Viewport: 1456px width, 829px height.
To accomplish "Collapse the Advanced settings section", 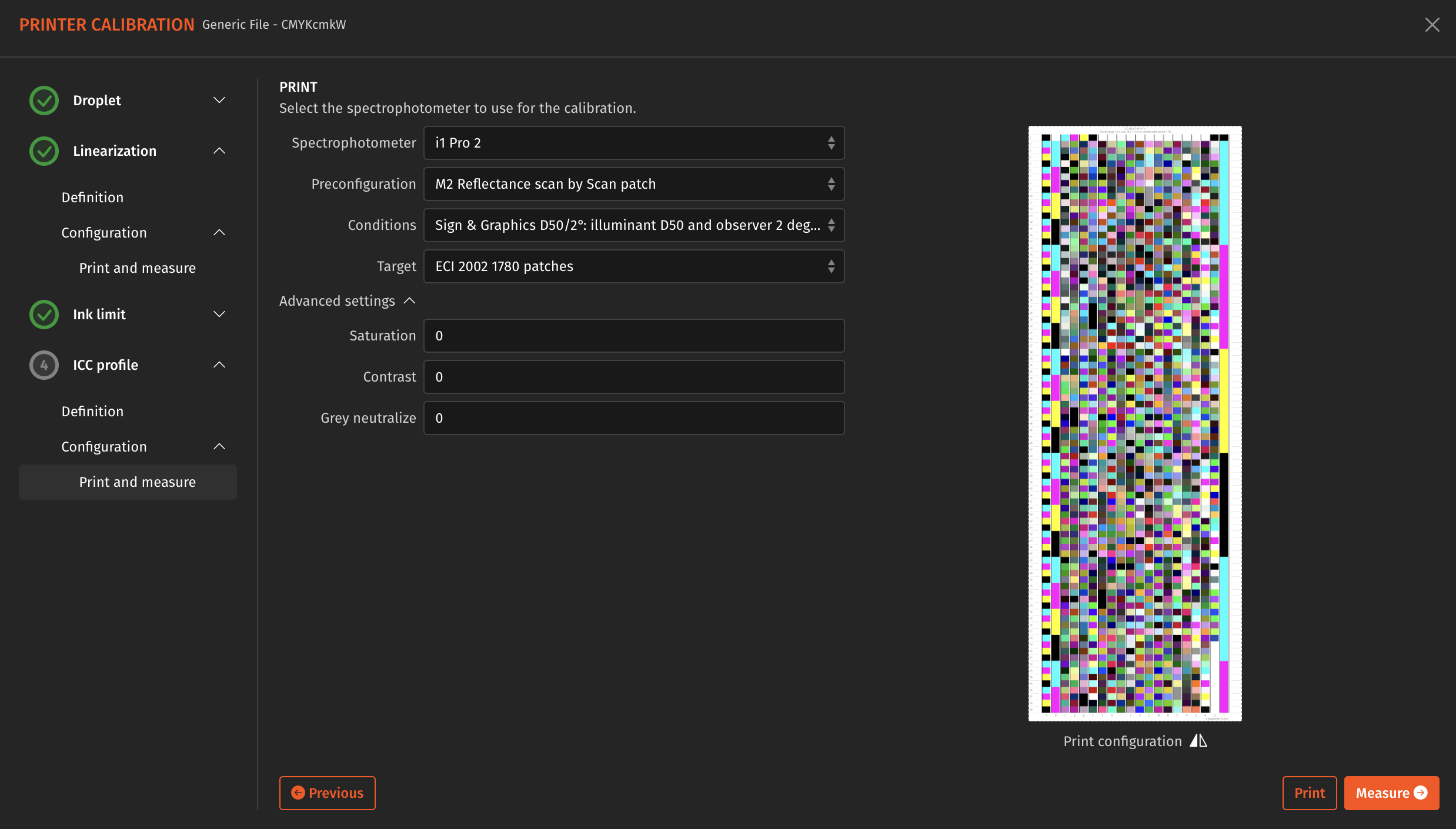I will coord(408,300).
